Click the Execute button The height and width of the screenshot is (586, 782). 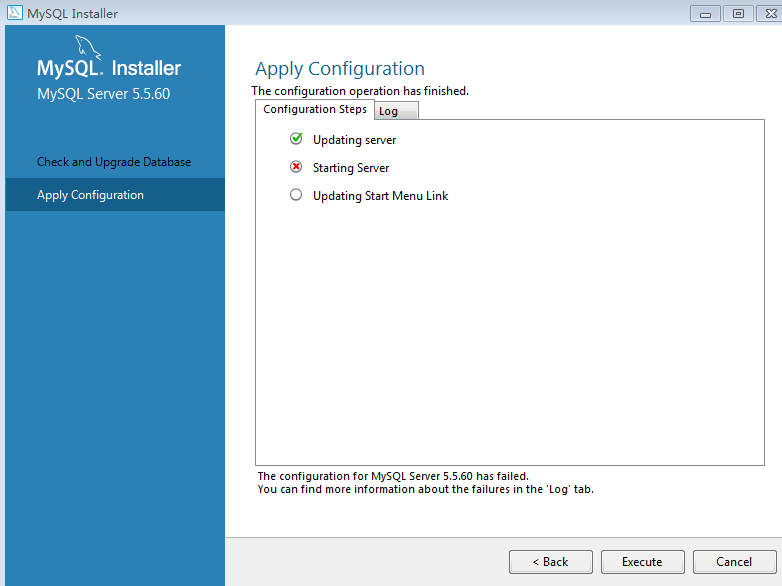coord(642,562)
